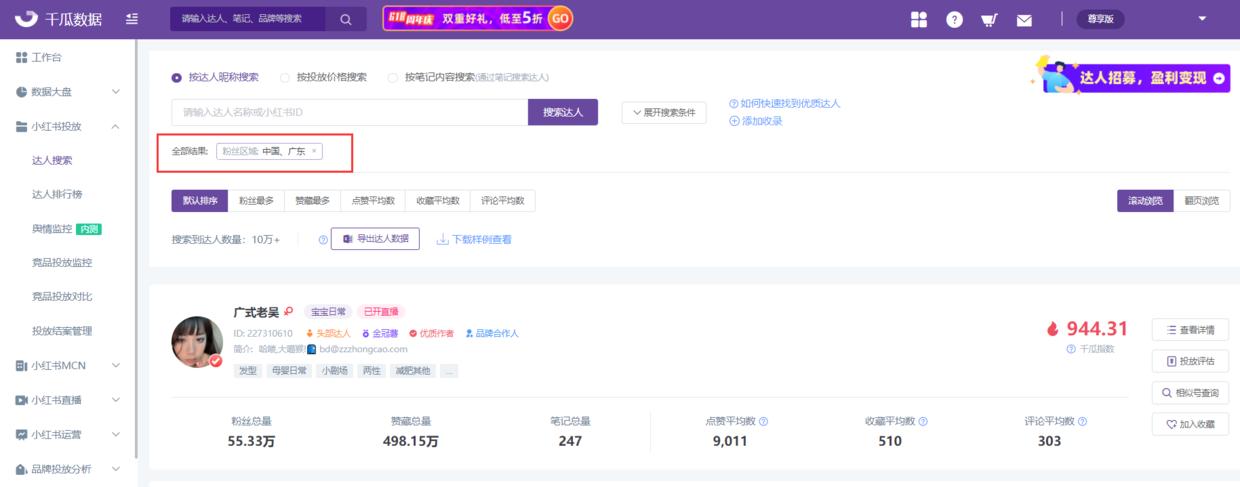Click the 千瓜指数 help icon

click(x=1071, y=349)
